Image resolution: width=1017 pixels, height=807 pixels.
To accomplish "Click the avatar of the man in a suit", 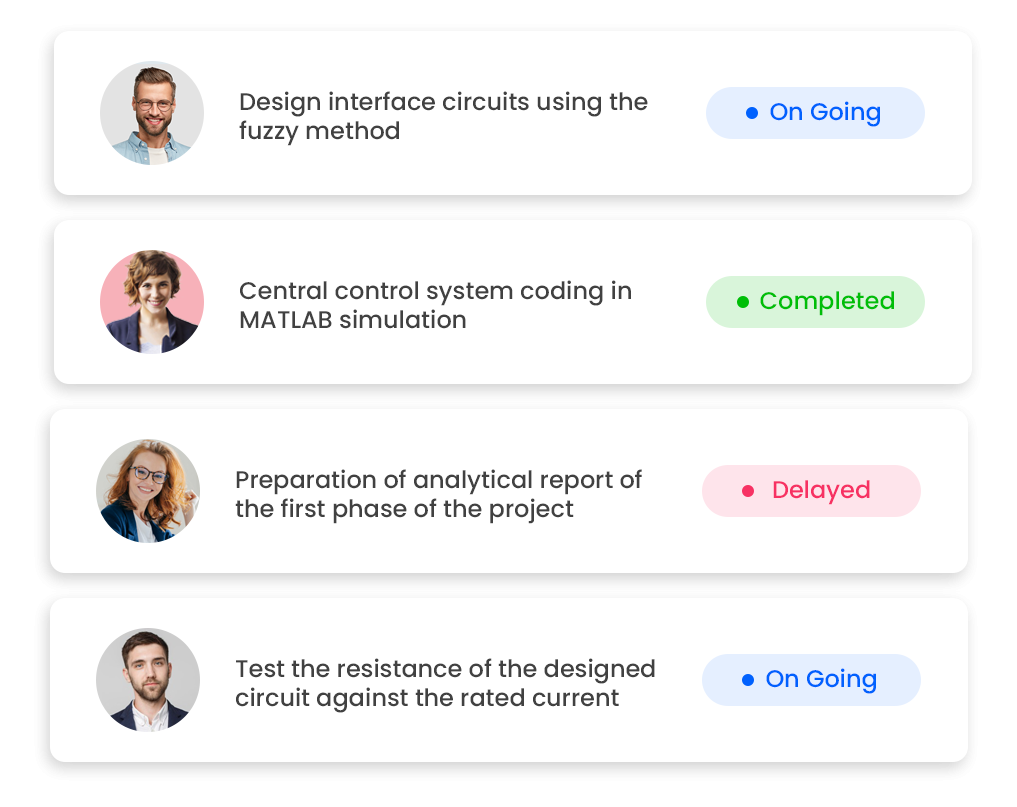I will coord(148,680).
